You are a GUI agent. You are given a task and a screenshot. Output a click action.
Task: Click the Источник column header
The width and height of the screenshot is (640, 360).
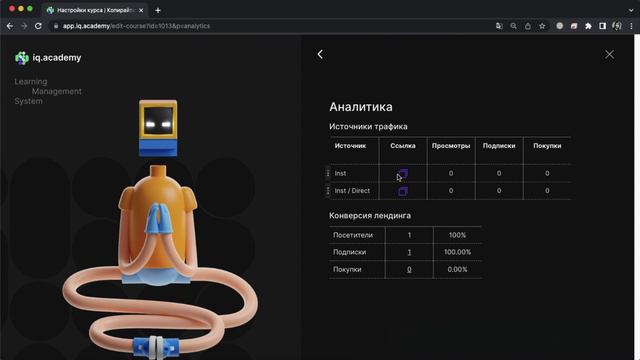point(350,146)
